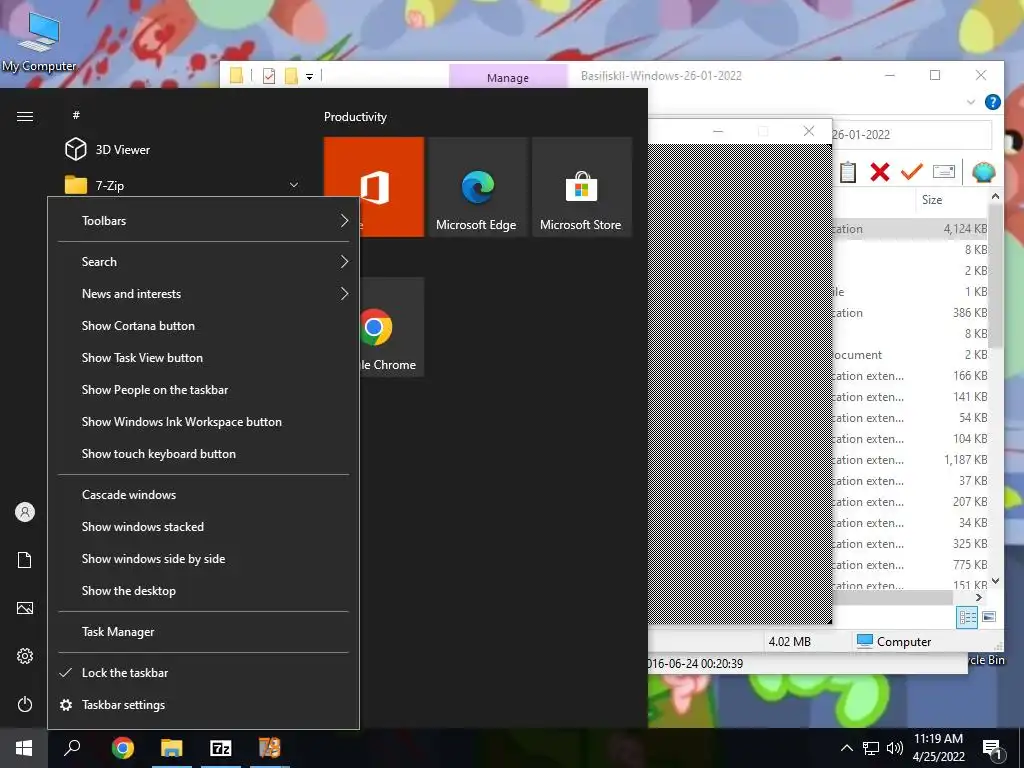
Task: Click horizontal scrollbar right arrow
Action: coord(978,597)
